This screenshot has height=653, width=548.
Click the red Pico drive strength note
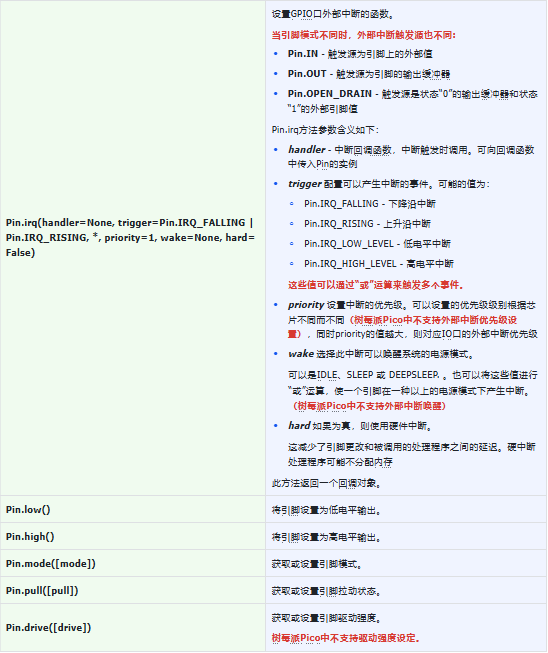346,638
